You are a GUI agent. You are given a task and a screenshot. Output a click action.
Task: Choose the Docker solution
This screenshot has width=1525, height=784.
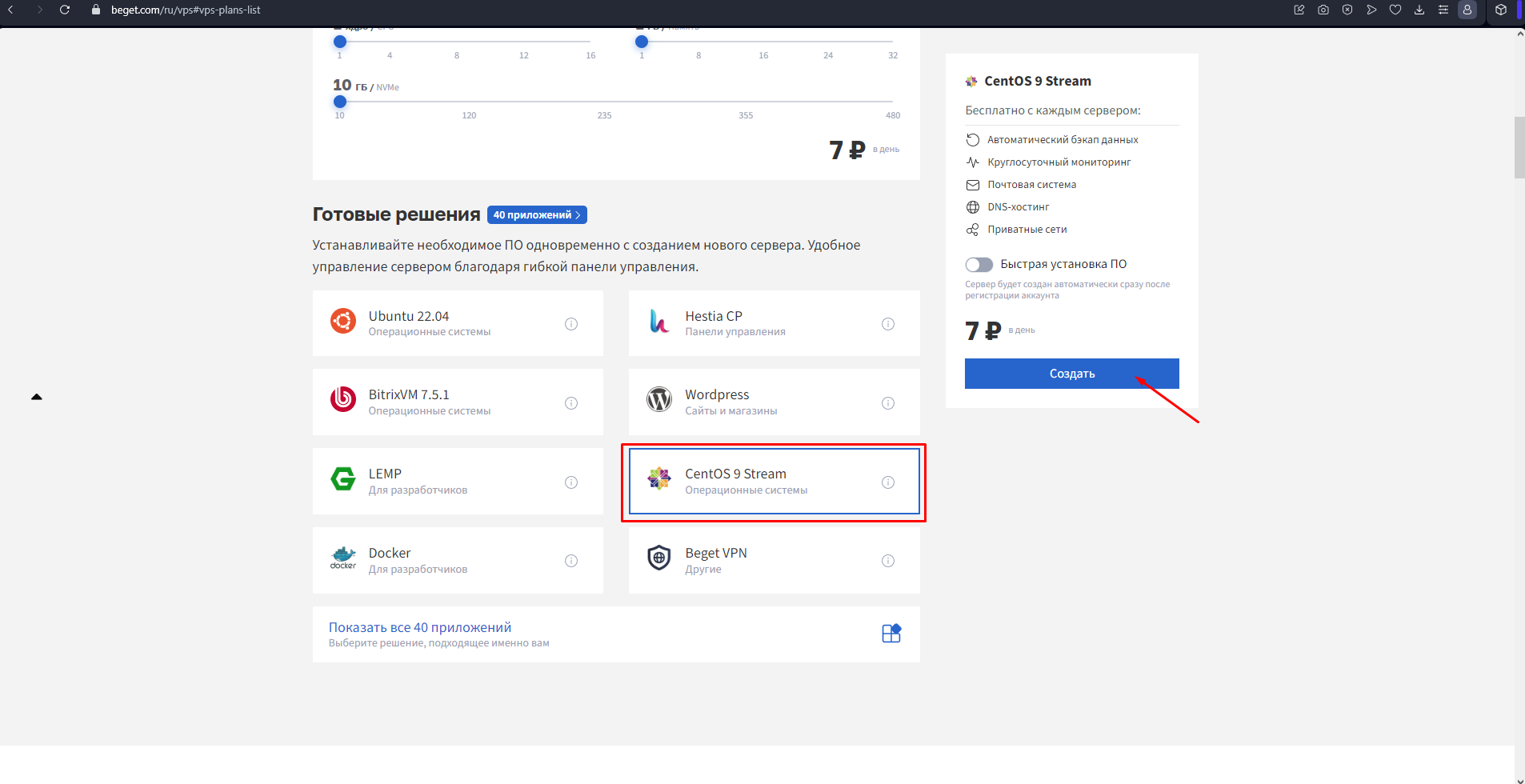click(458, 560)
